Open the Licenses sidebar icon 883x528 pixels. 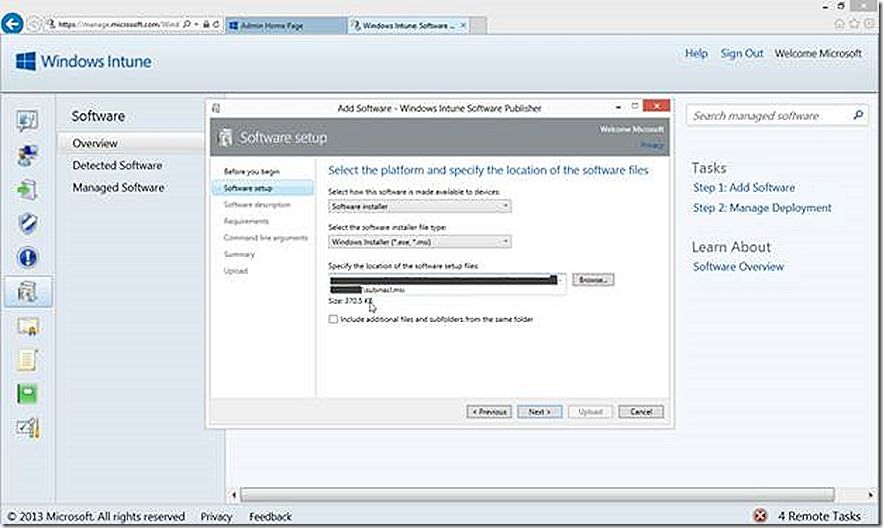pos(27,326)
